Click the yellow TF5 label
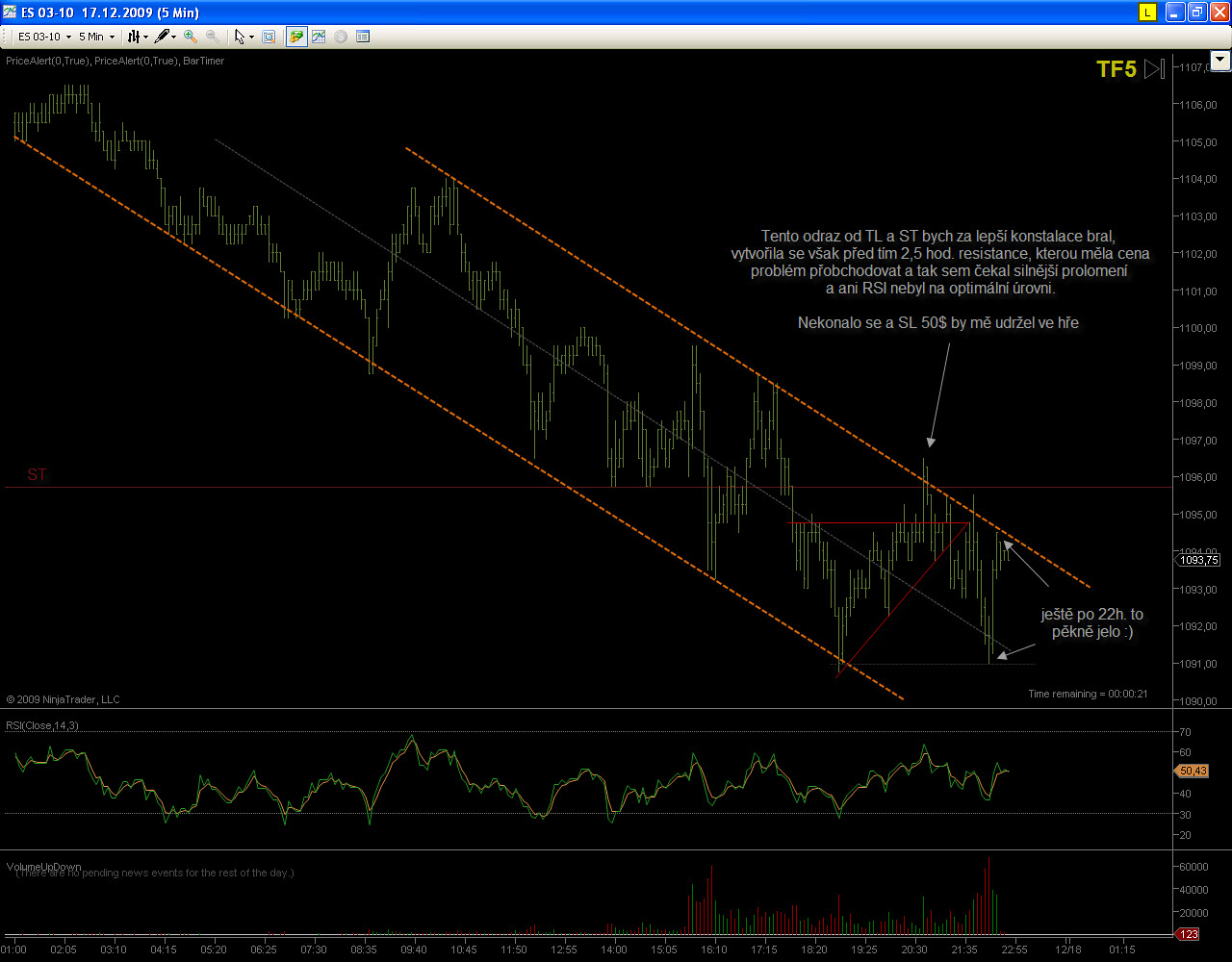The height and width of the screenshot is (962, 1232). (1116, 69)
